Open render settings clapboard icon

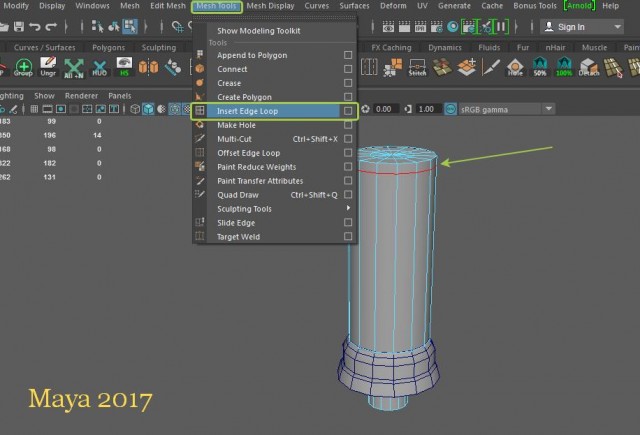[436, 27]
